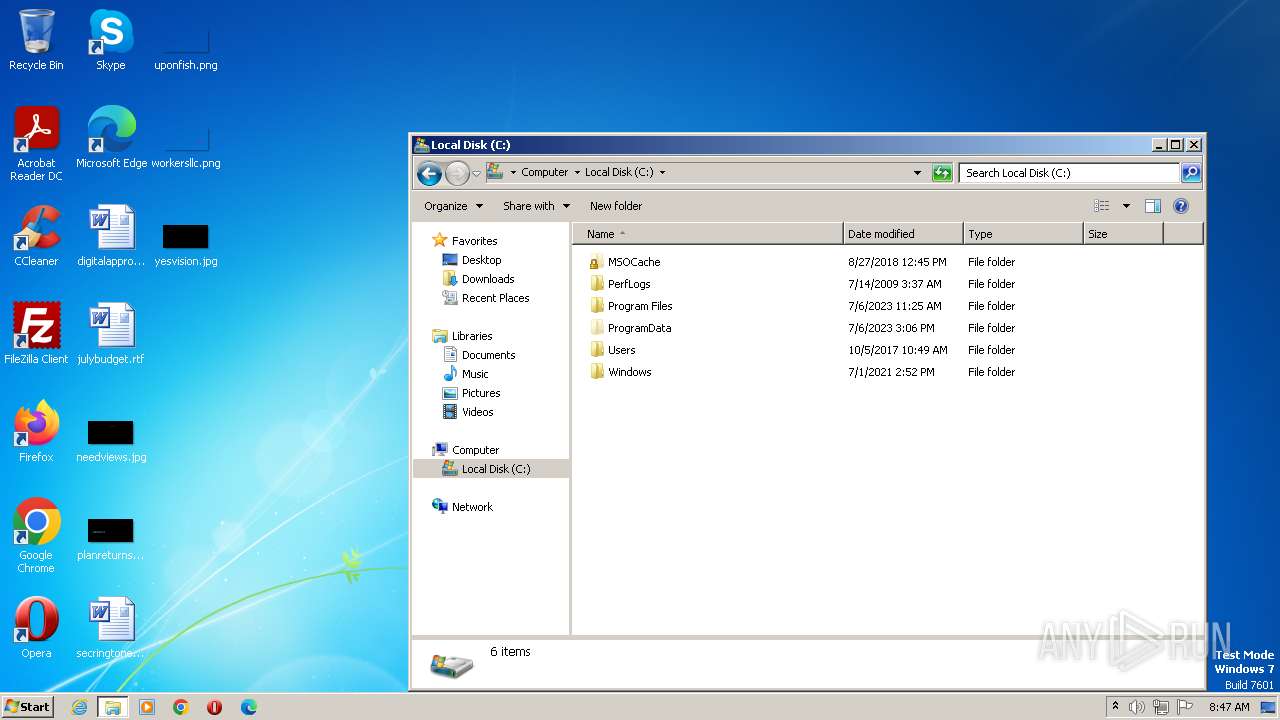Click the Forward navigation arrow in Explorer

(x=457, y=173)
